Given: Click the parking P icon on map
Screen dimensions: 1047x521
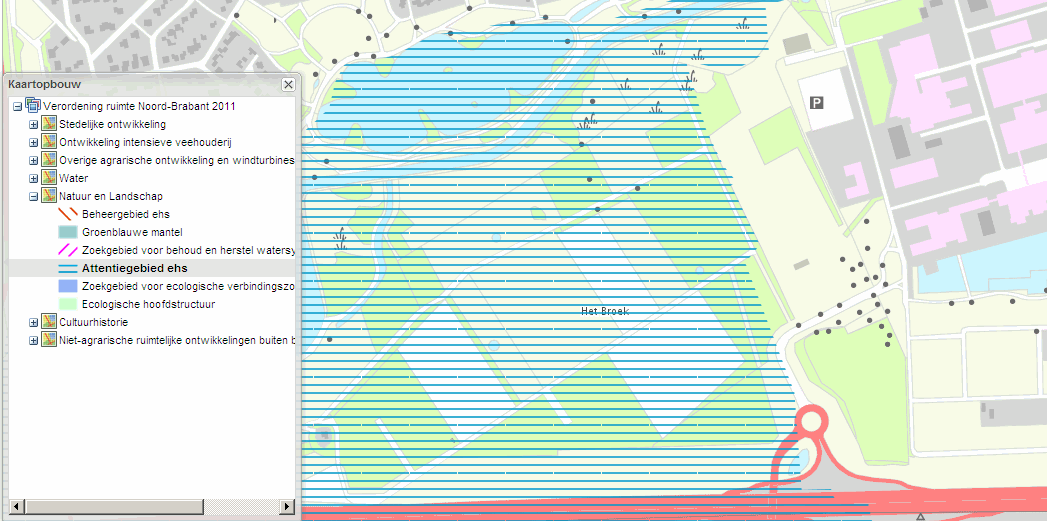Looking at the screenshot, I should (816, 102).
